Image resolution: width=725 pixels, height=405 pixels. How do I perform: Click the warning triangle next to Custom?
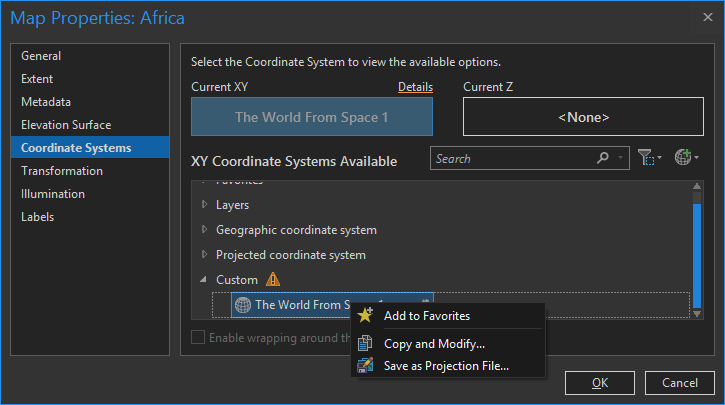(273, 280)
